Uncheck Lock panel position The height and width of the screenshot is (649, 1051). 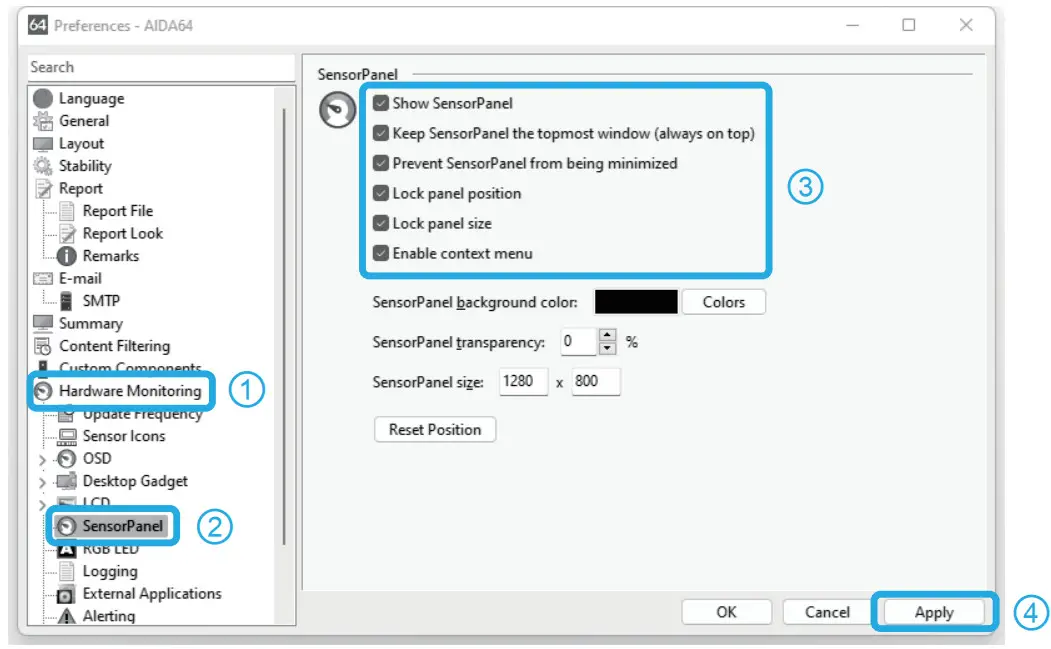click(x=381, y=193)
